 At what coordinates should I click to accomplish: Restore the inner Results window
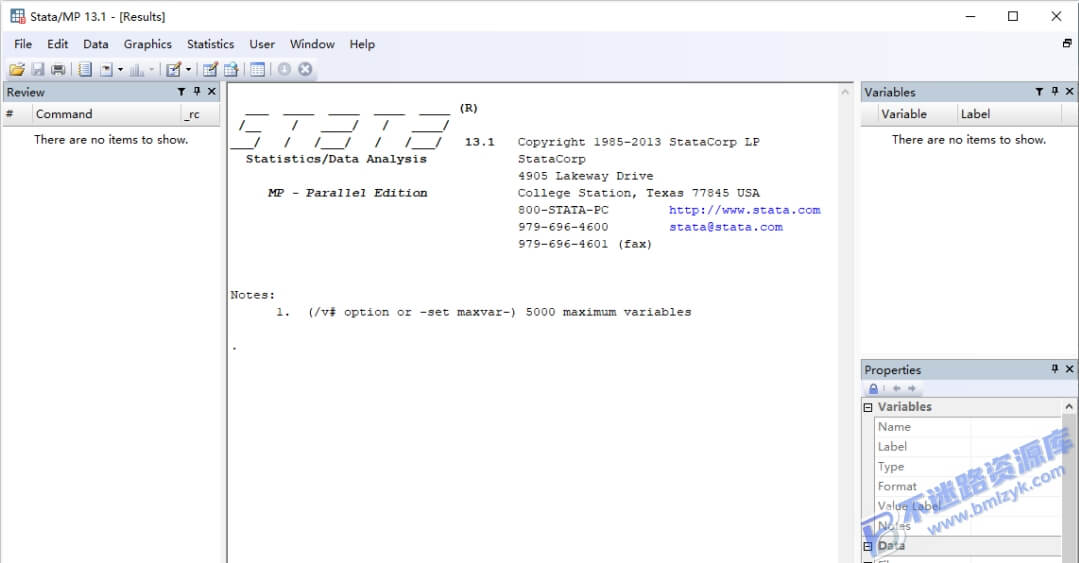pos(1067,43)
